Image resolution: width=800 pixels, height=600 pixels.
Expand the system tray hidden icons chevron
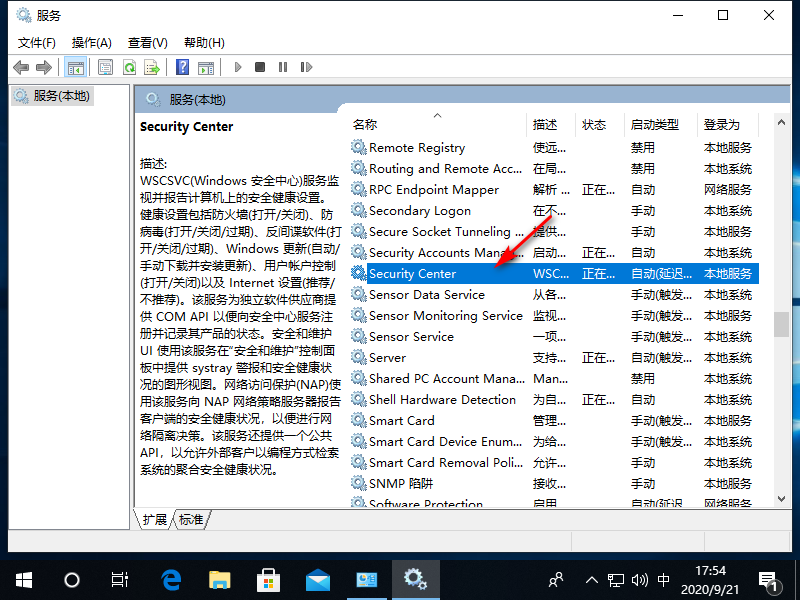click(x=591, y=579)
